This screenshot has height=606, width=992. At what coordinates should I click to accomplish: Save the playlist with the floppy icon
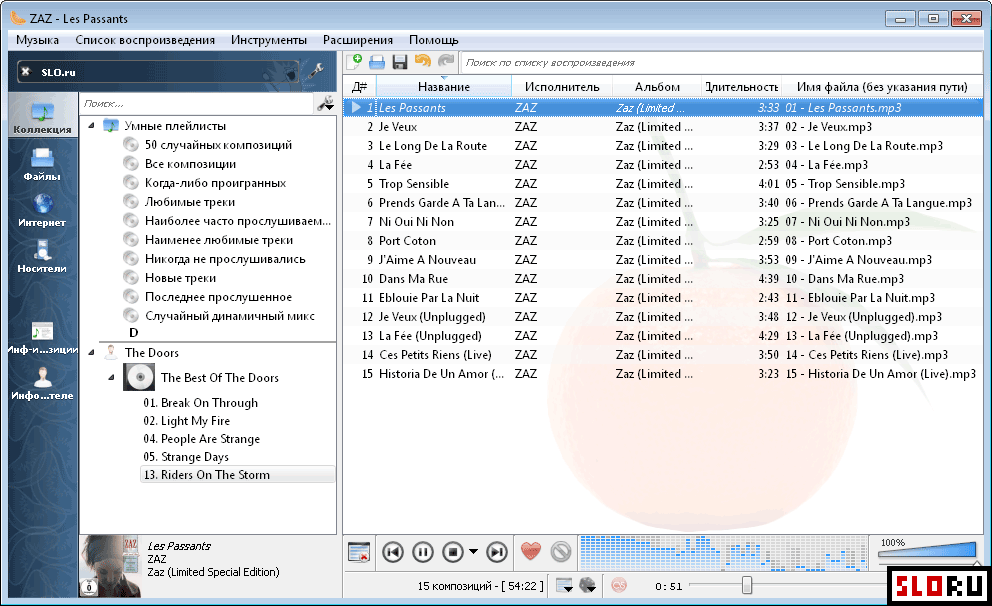(x=400, y=62)
